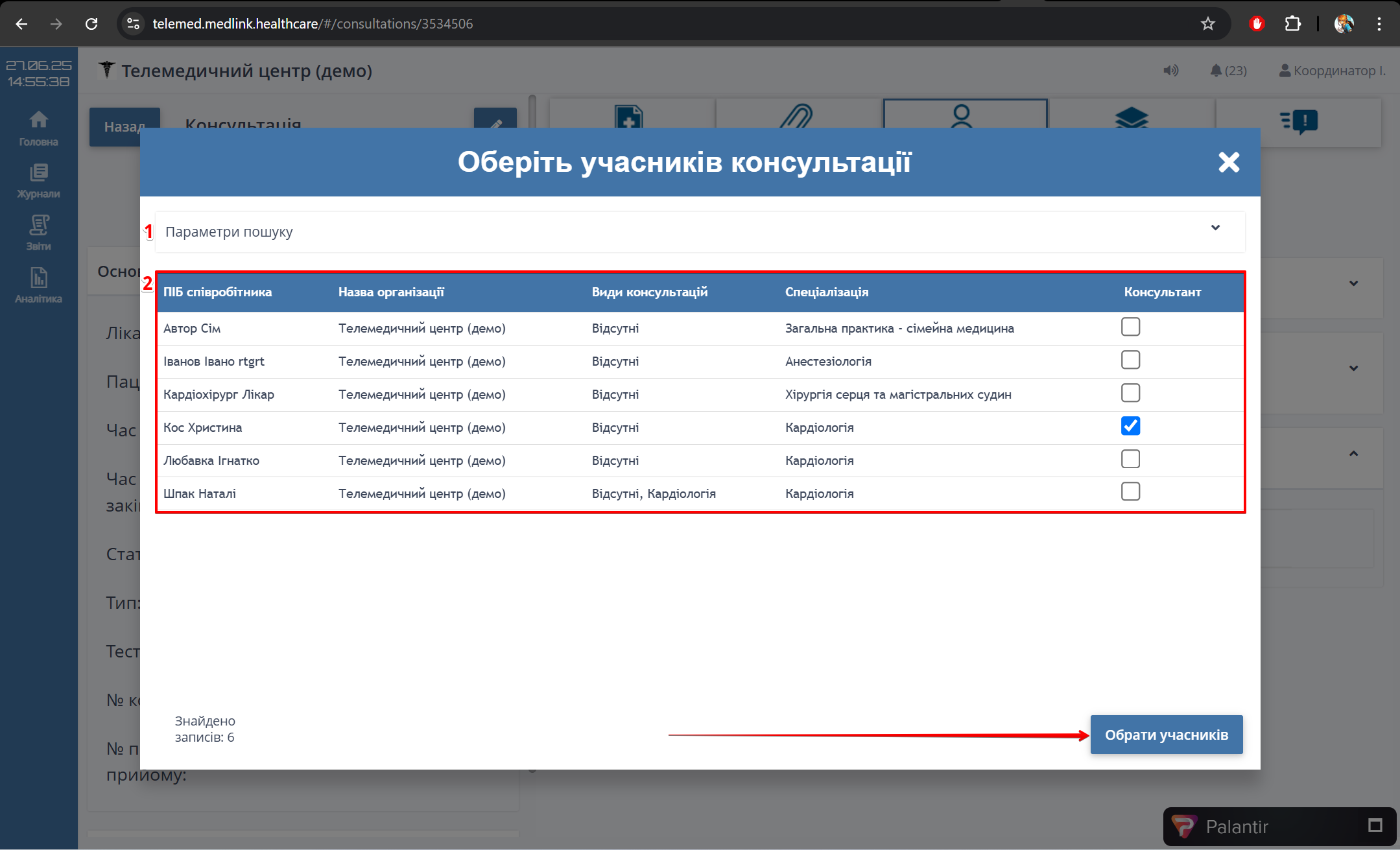
Task: Close the participant selection dialog
Action: 1228,162
